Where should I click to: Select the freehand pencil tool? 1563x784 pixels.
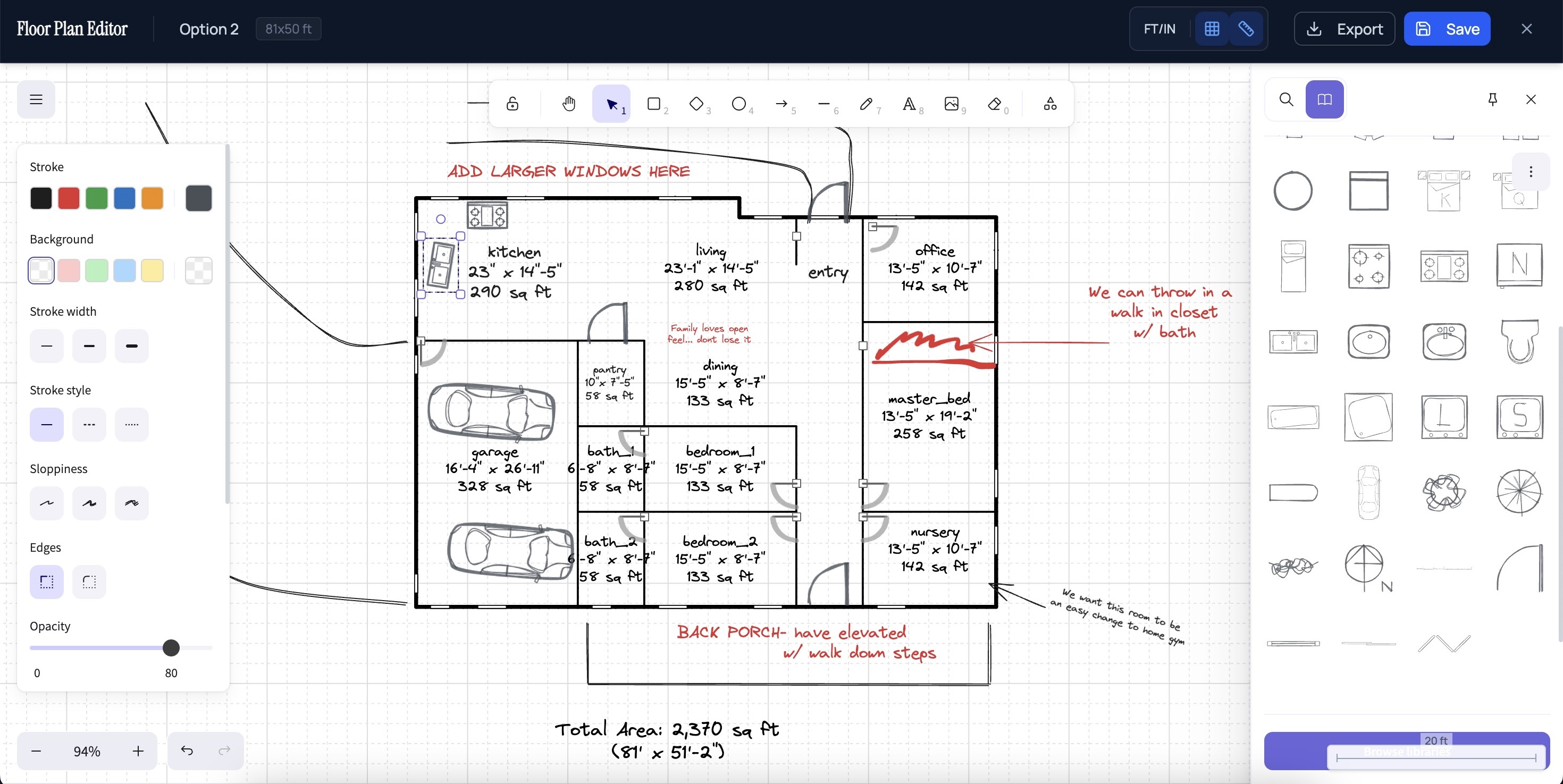pos(867,103)
